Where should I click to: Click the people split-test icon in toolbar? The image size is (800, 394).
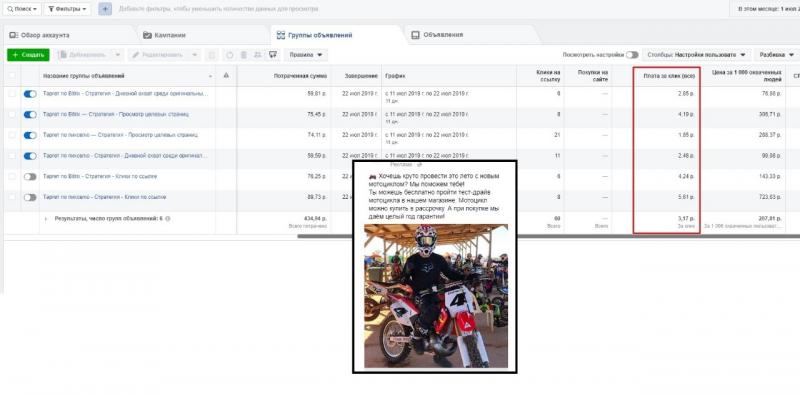coord(258,55)
